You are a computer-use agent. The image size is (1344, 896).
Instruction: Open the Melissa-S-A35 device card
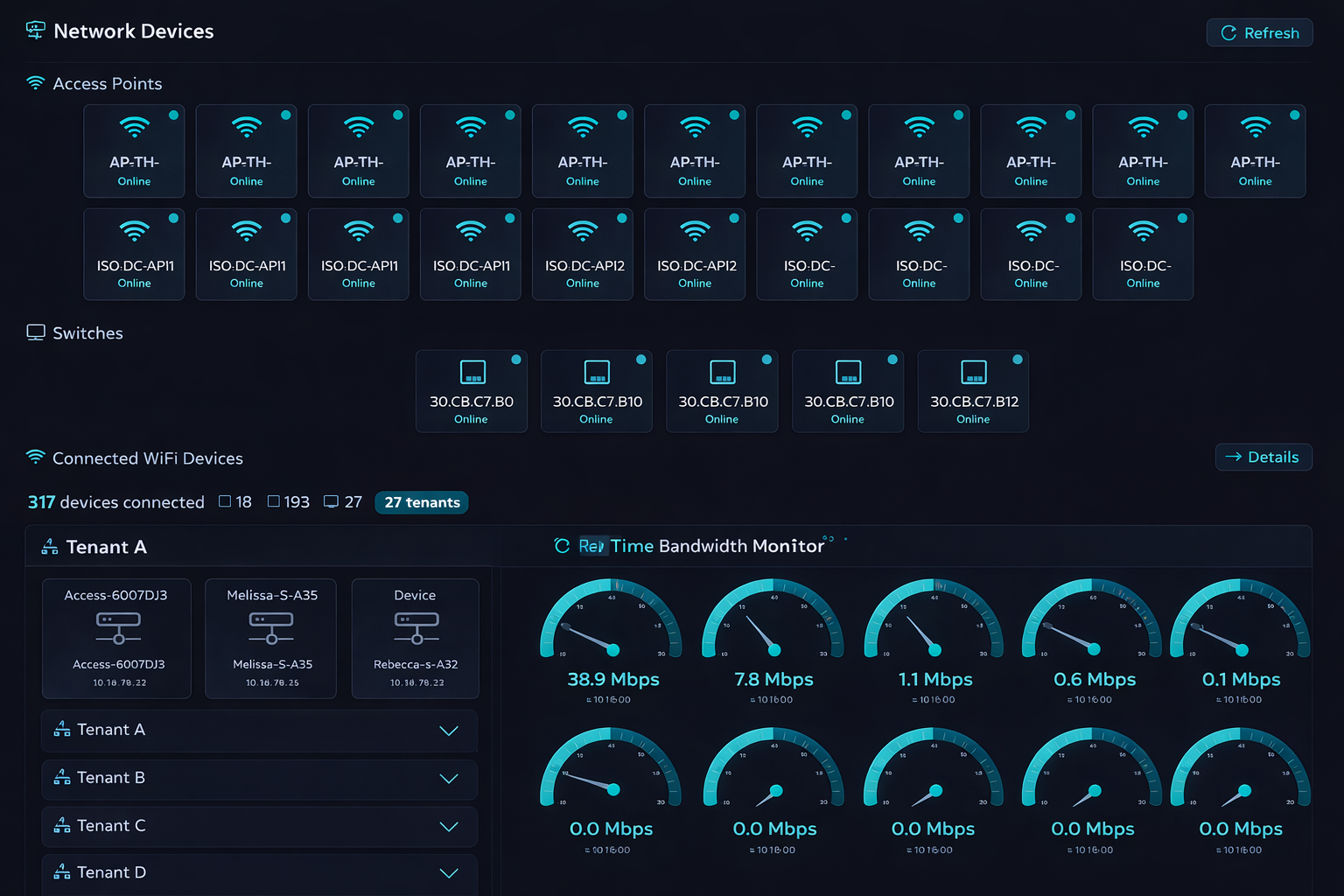point(270,638)
